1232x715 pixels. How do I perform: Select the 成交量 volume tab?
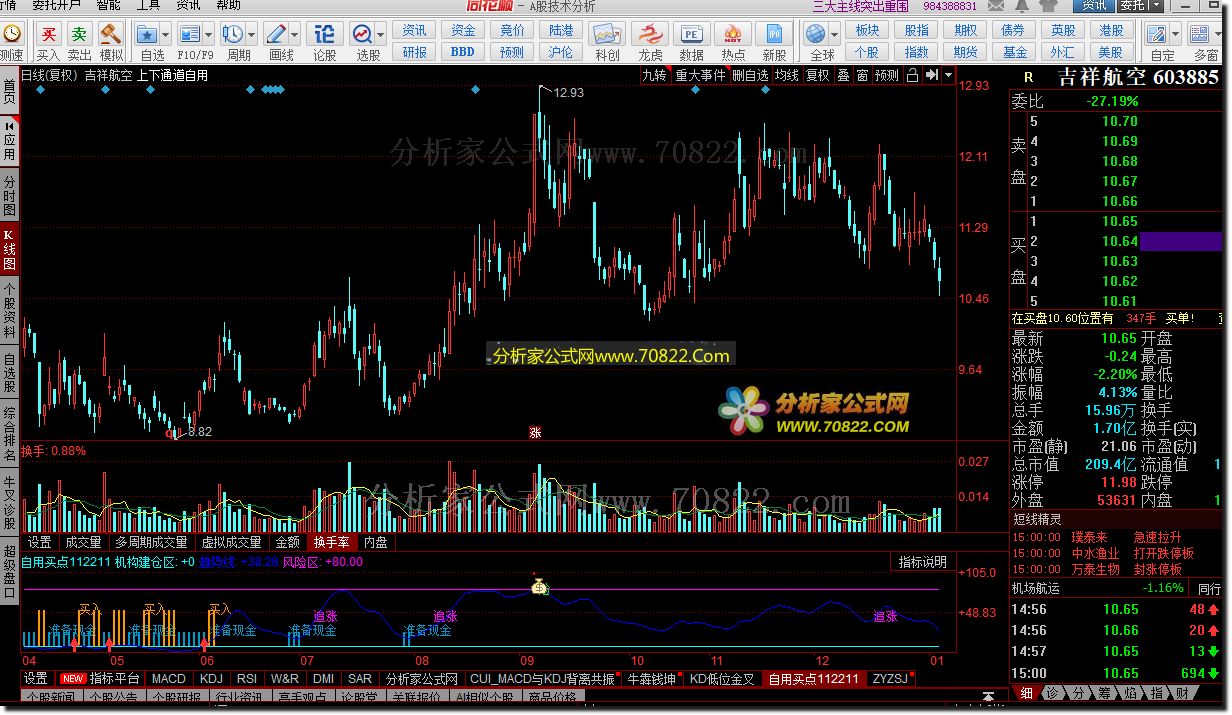click(x=83, y=542)
